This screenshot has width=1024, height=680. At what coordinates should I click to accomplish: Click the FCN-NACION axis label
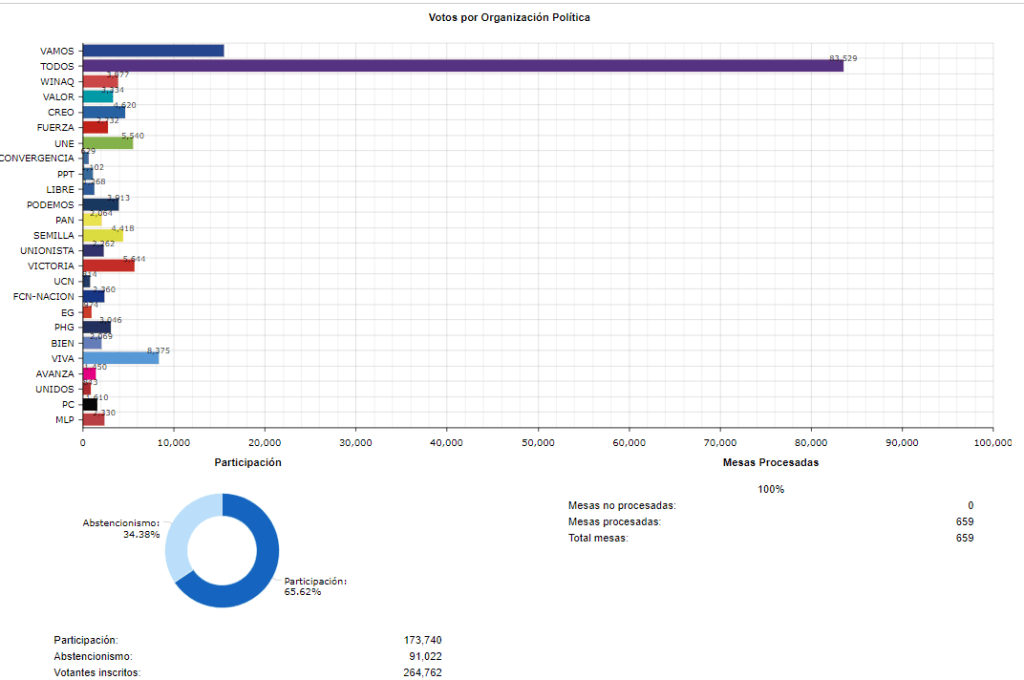click(43, 297)
